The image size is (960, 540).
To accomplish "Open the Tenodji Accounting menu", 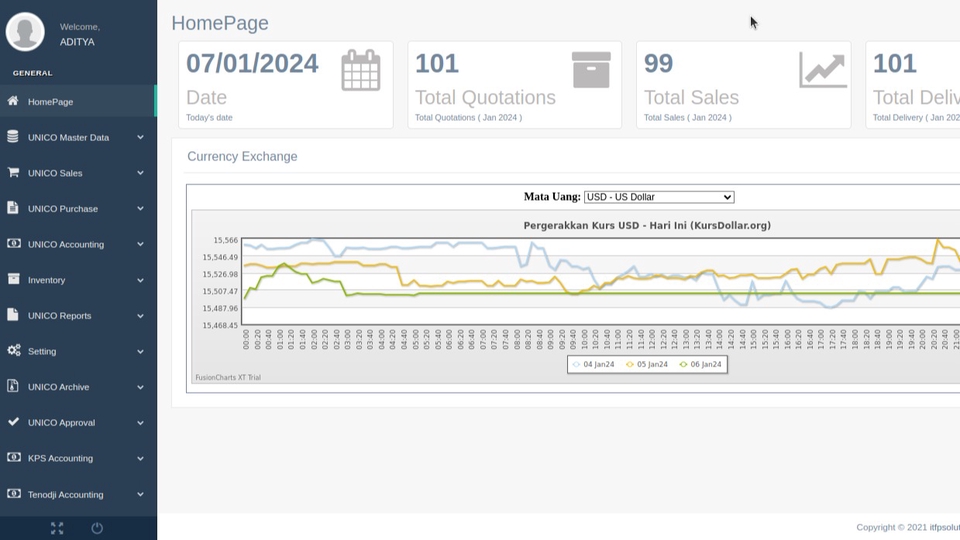I will coord(78,494).
